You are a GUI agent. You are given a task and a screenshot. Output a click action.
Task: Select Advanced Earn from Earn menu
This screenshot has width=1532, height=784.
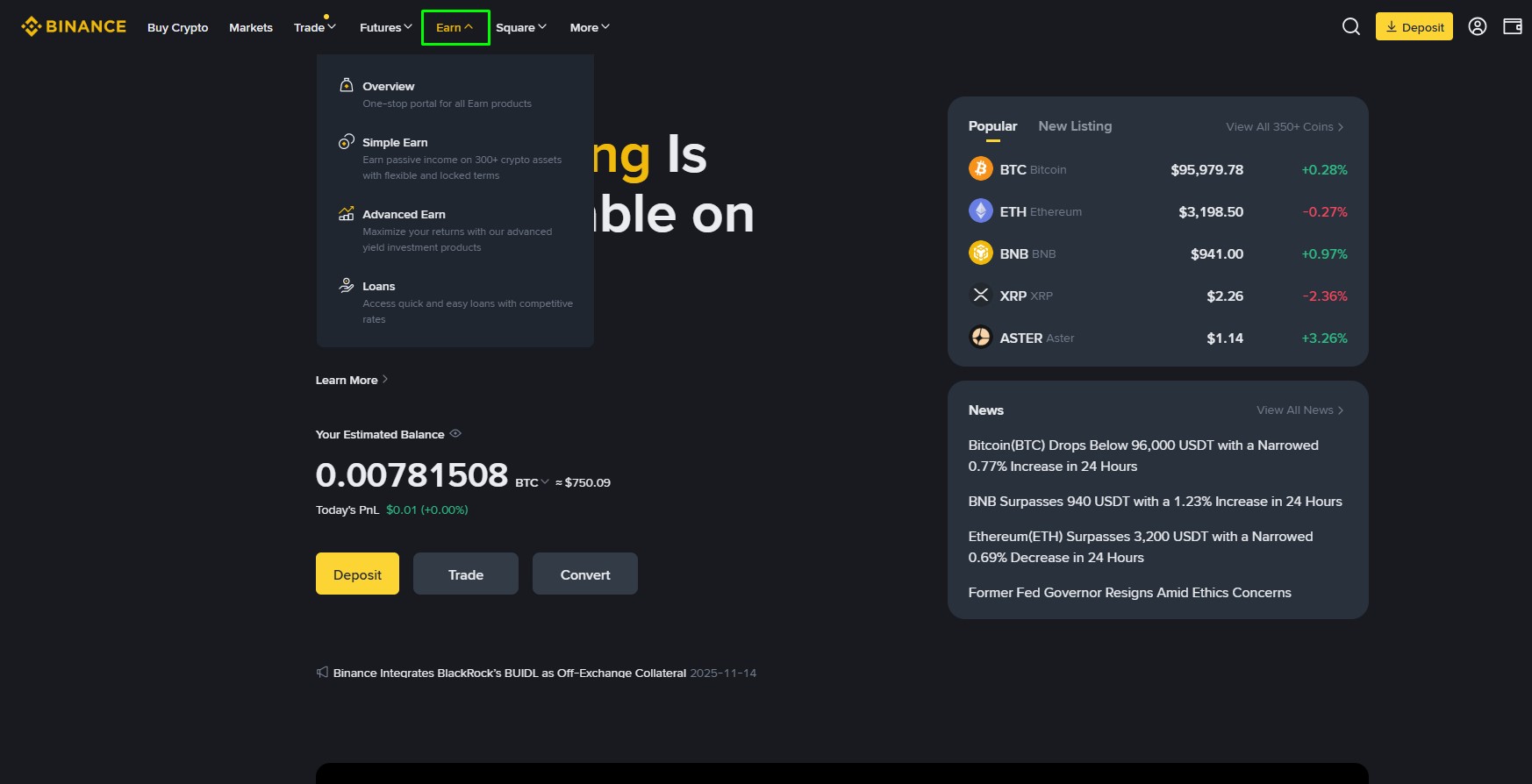click(455, 230)
